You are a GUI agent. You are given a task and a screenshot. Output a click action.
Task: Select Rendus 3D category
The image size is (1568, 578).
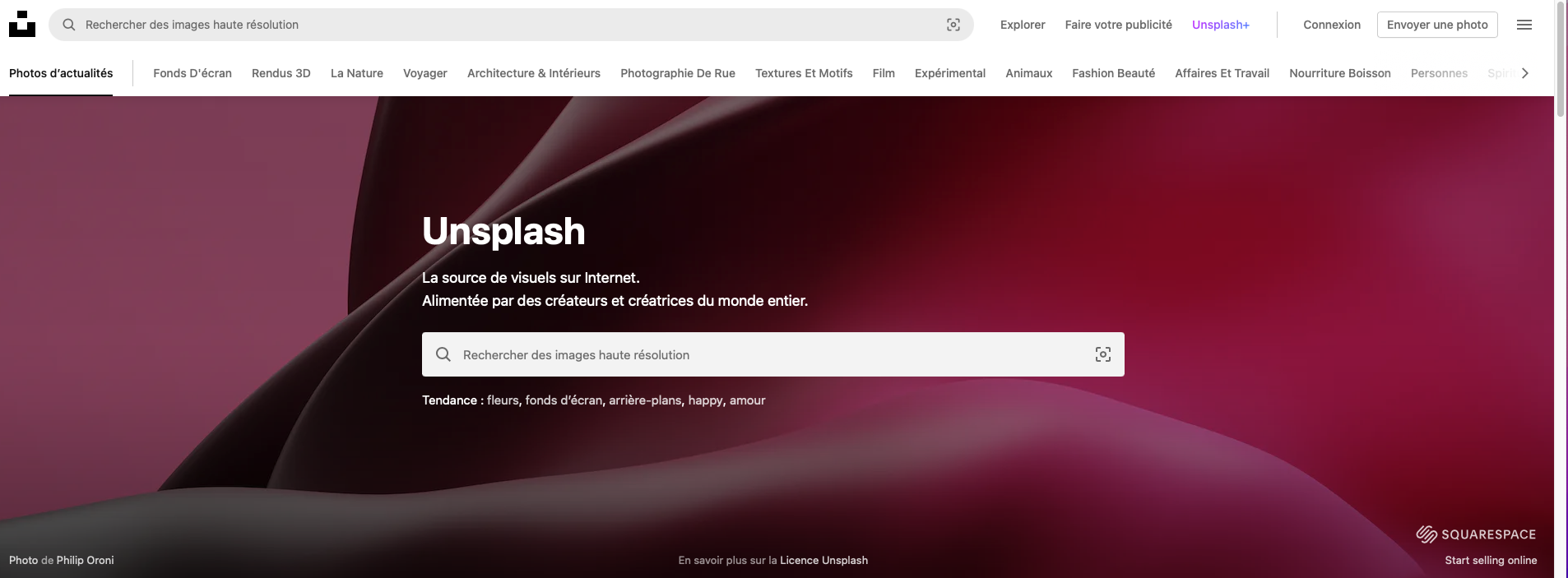coord(281,73)
